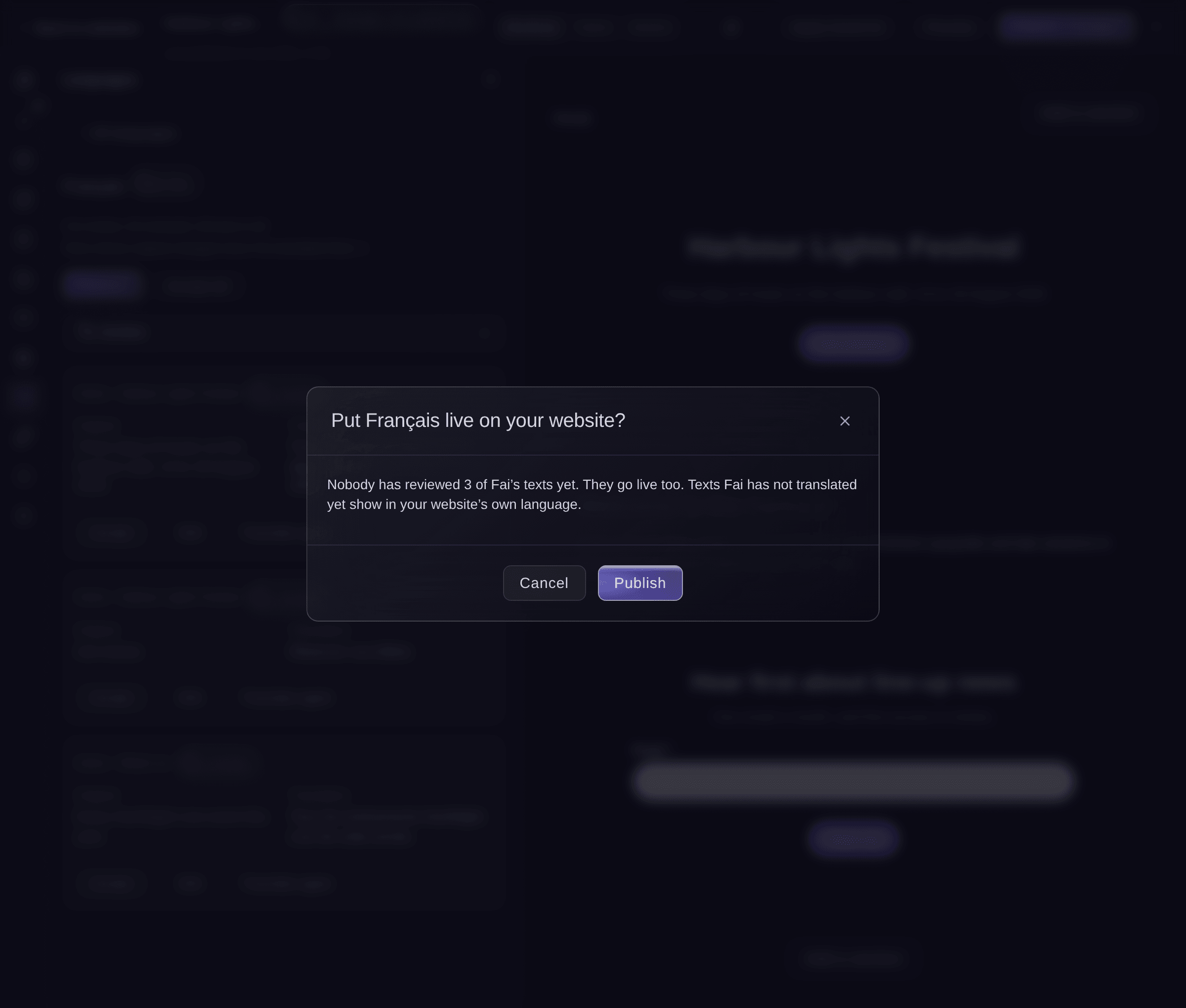The width and height of the screenshot is (1186, 1008).
Task: Select the X at the dialog's top-right corner
Action: pos(844,421)
